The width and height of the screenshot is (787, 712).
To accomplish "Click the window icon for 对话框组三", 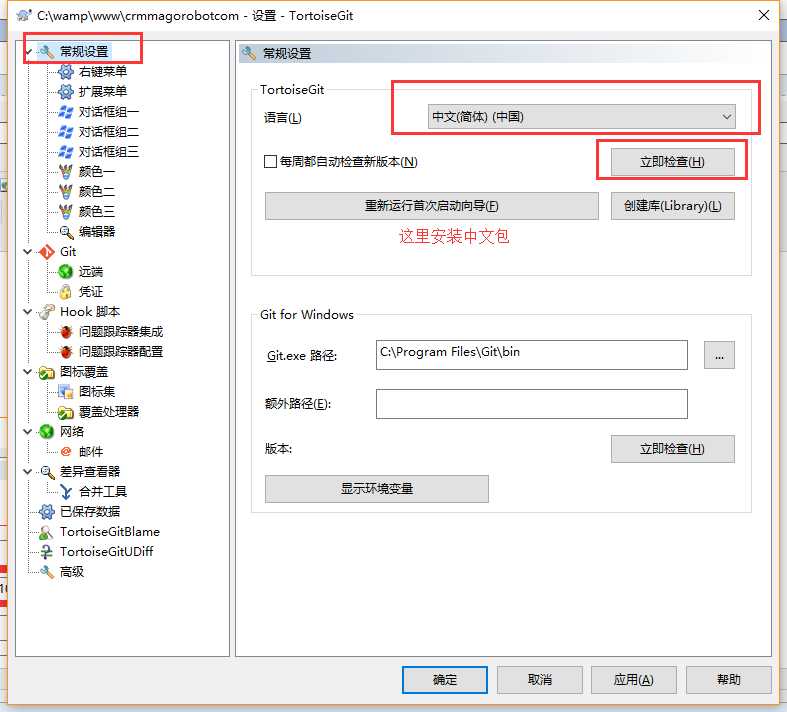I will pyautogui.click(x=66, y=152).
